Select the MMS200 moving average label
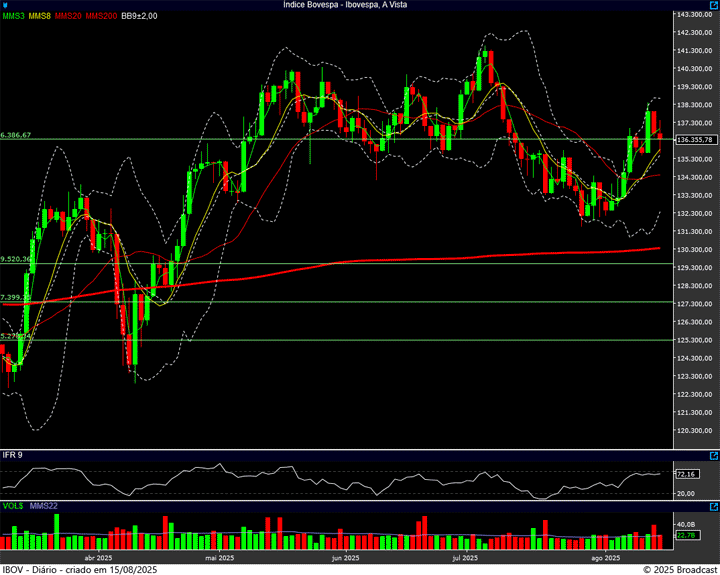Image resolution: width=720 pixels, height=575 pixels. coord(101,16)
